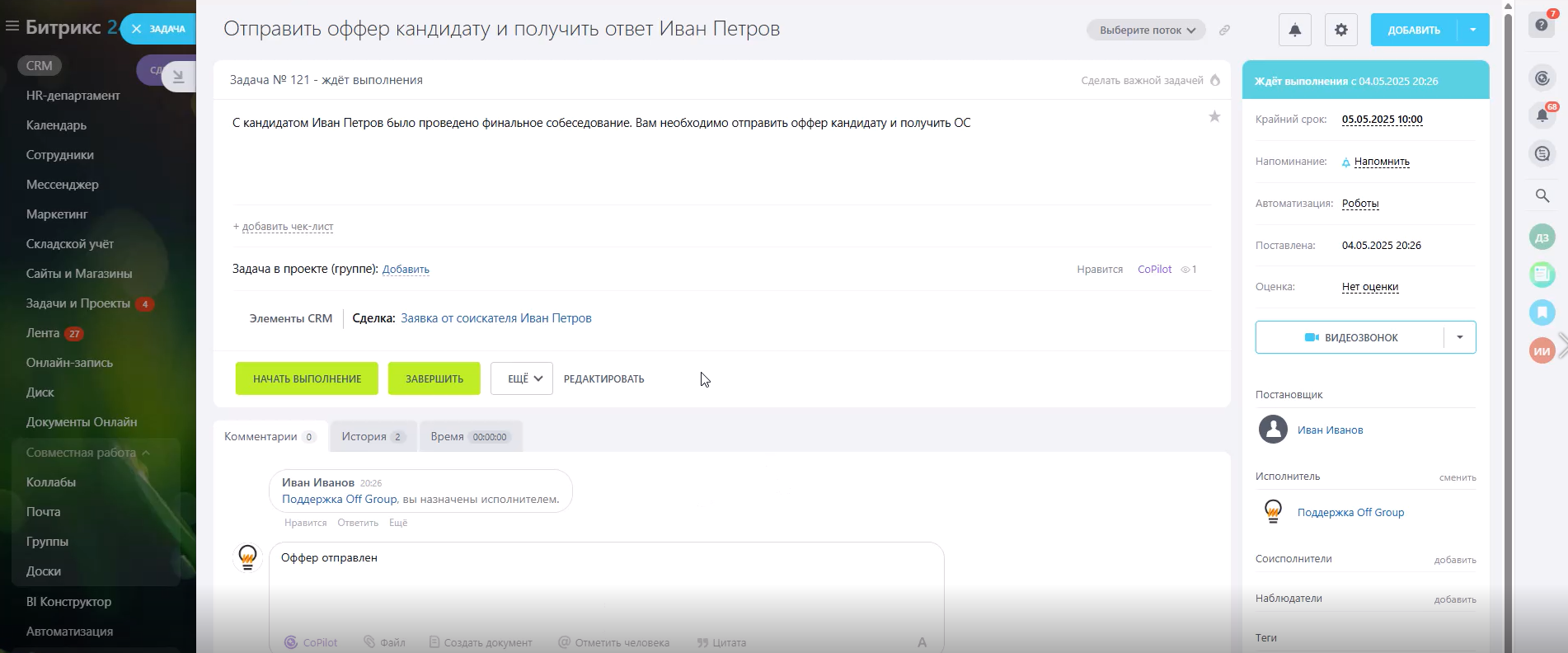The width and height of the screenshot is (1568, 653).
Task: Open Задачи и Проекты in sidebar
Action: [78, 303]
